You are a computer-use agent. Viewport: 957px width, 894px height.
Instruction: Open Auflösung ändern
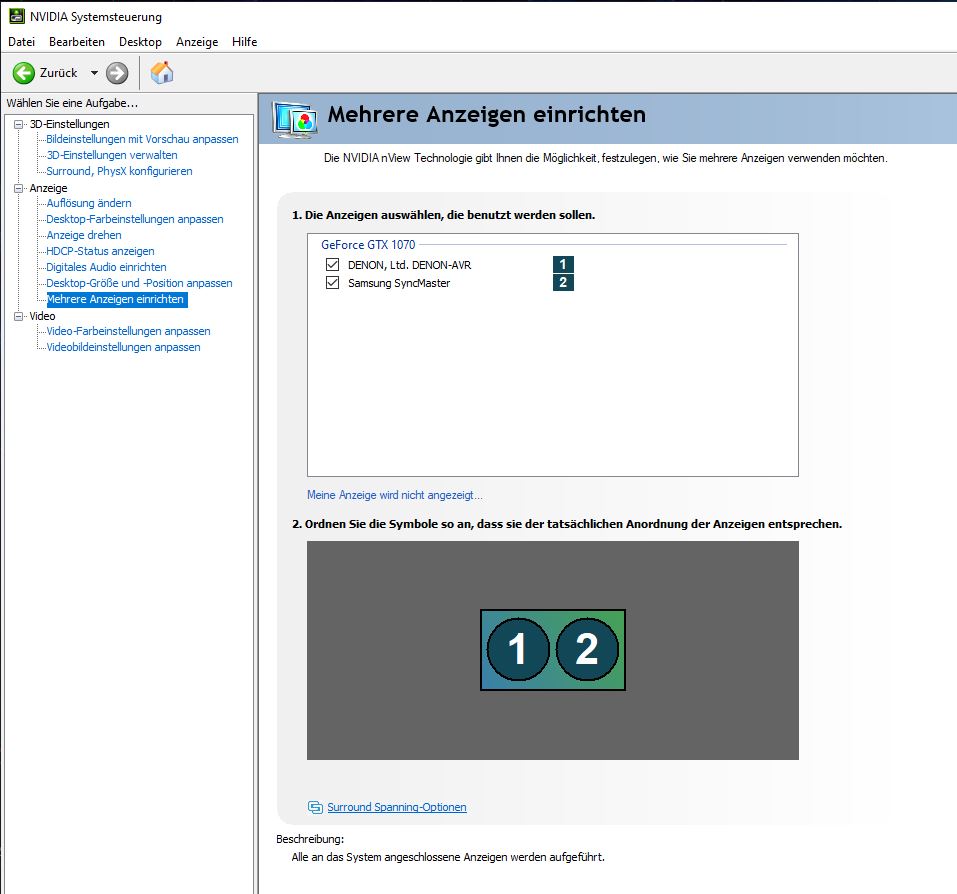[x=89, y=203]
